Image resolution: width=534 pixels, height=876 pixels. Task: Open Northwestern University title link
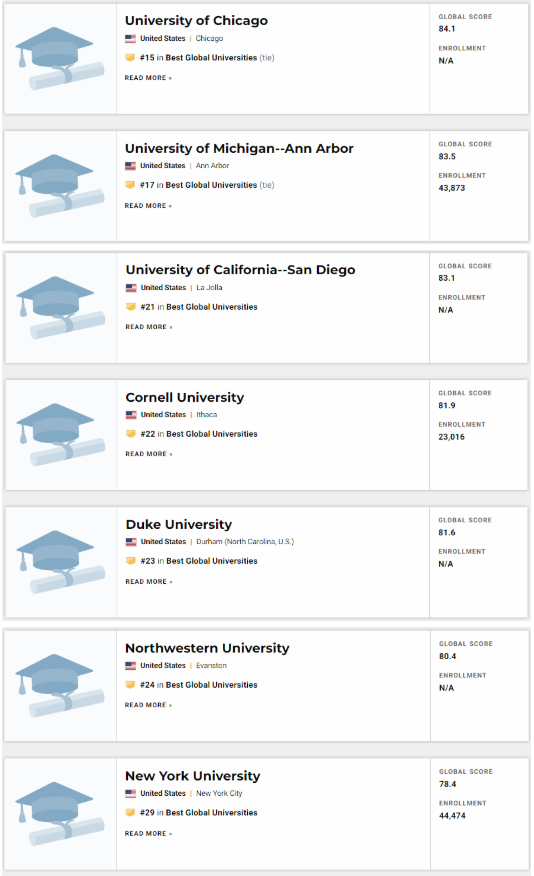coord(207,648)
